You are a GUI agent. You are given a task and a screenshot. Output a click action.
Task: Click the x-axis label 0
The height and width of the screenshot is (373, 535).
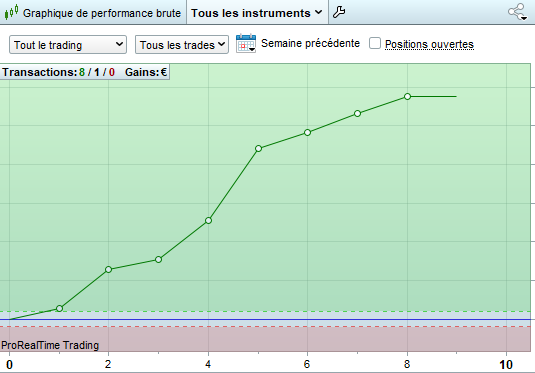[x=9, y=365]
